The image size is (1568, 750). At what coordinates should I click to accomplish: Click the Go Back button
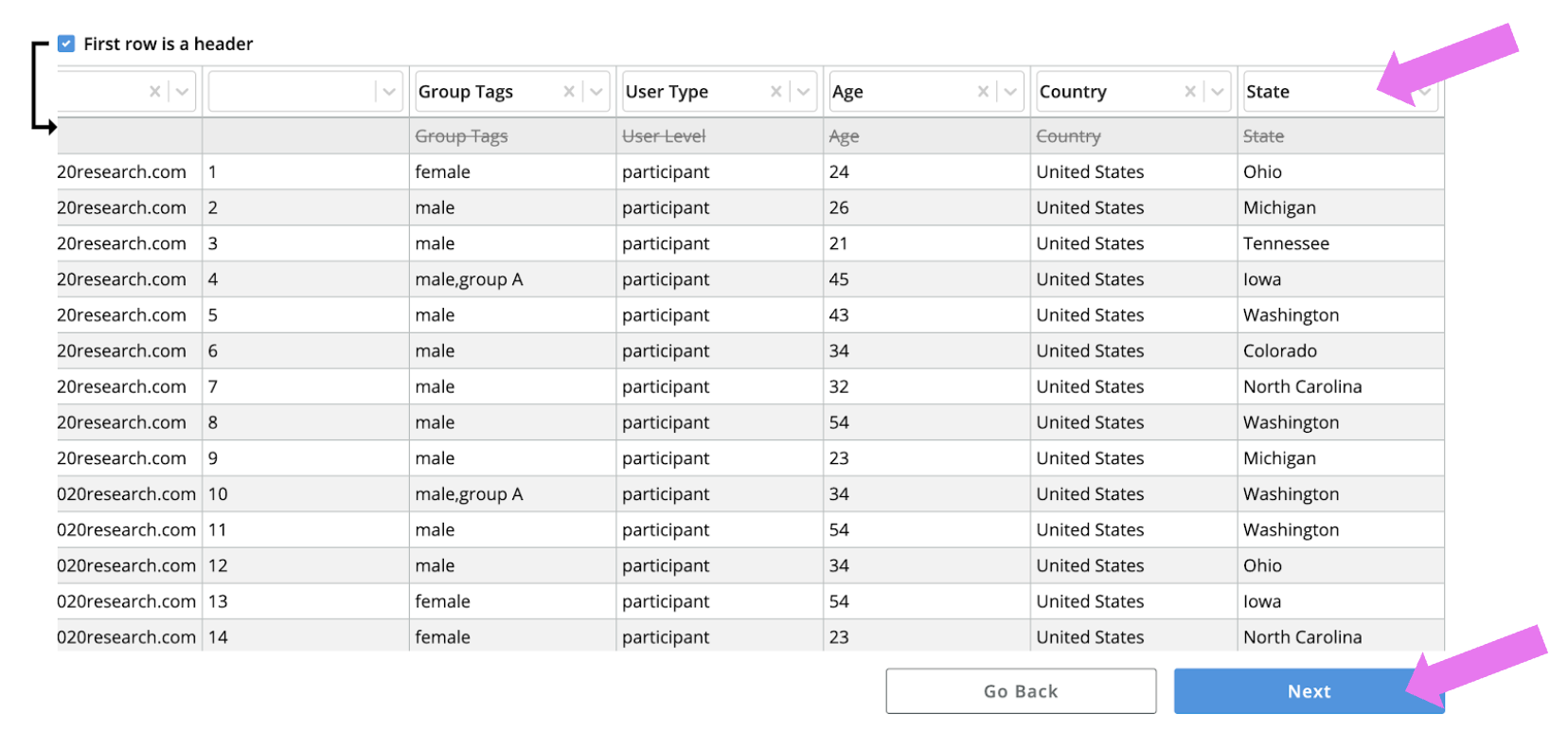1021,691
